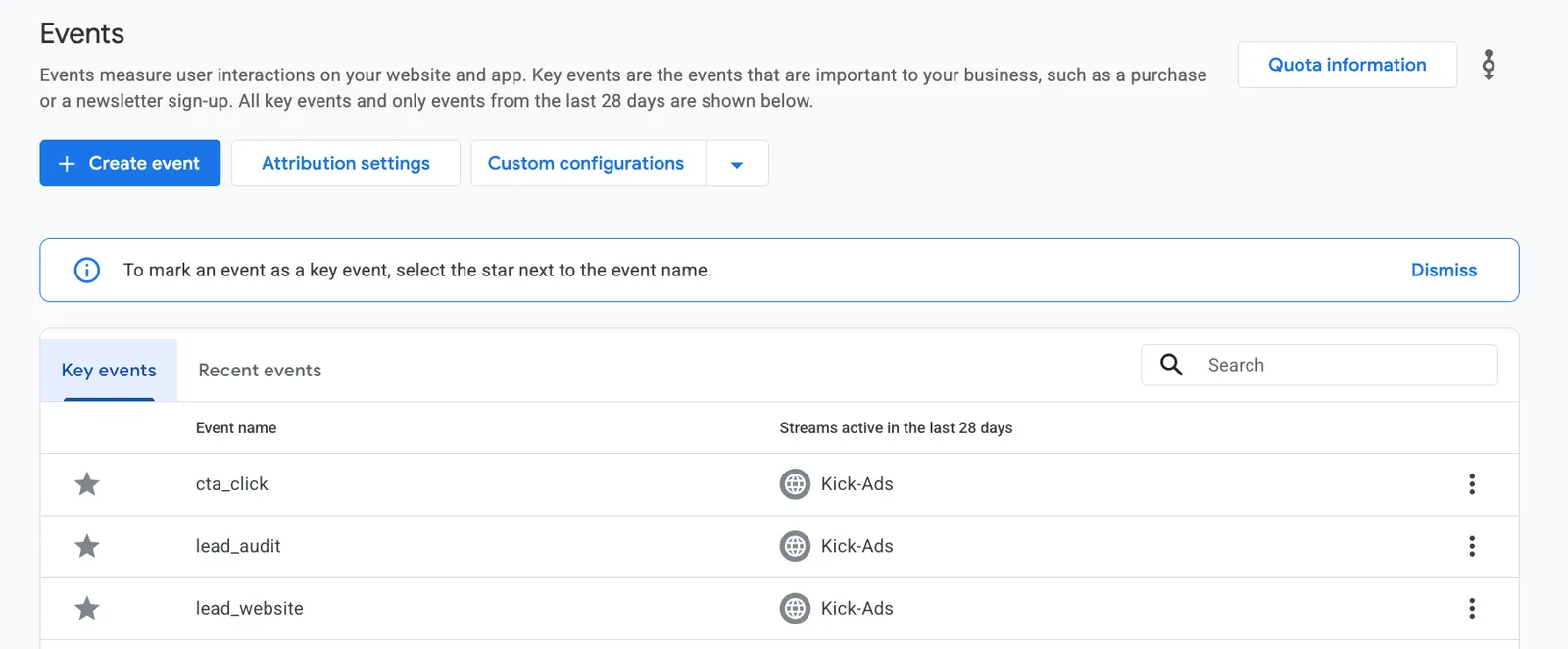Click Kick-Ads stream in the cta_click row
The image size is (1568, 649).
coord(857,483)
